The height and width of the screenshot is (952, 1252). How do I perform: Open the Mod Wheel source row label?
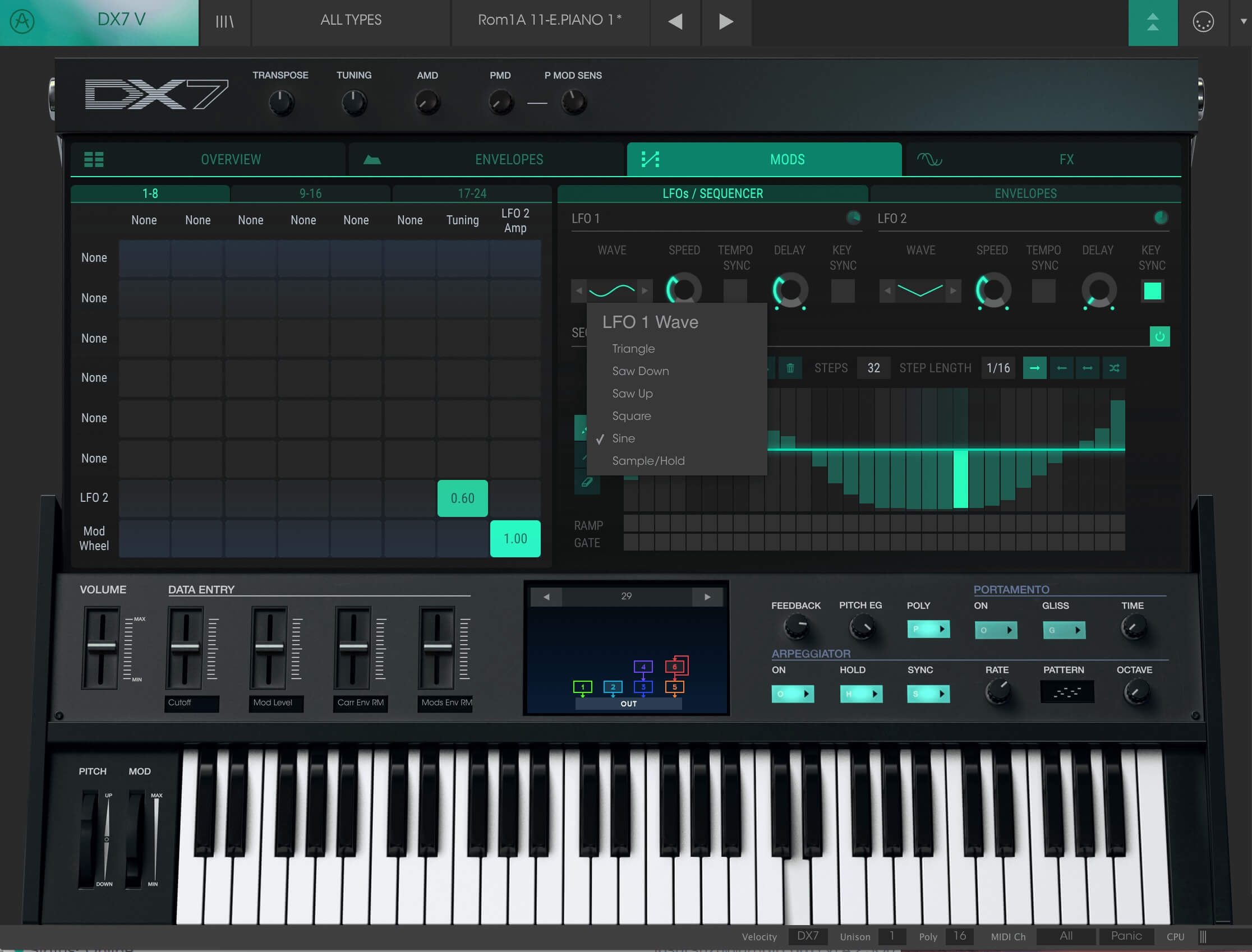pyautogui.click(x=94, y=538)
